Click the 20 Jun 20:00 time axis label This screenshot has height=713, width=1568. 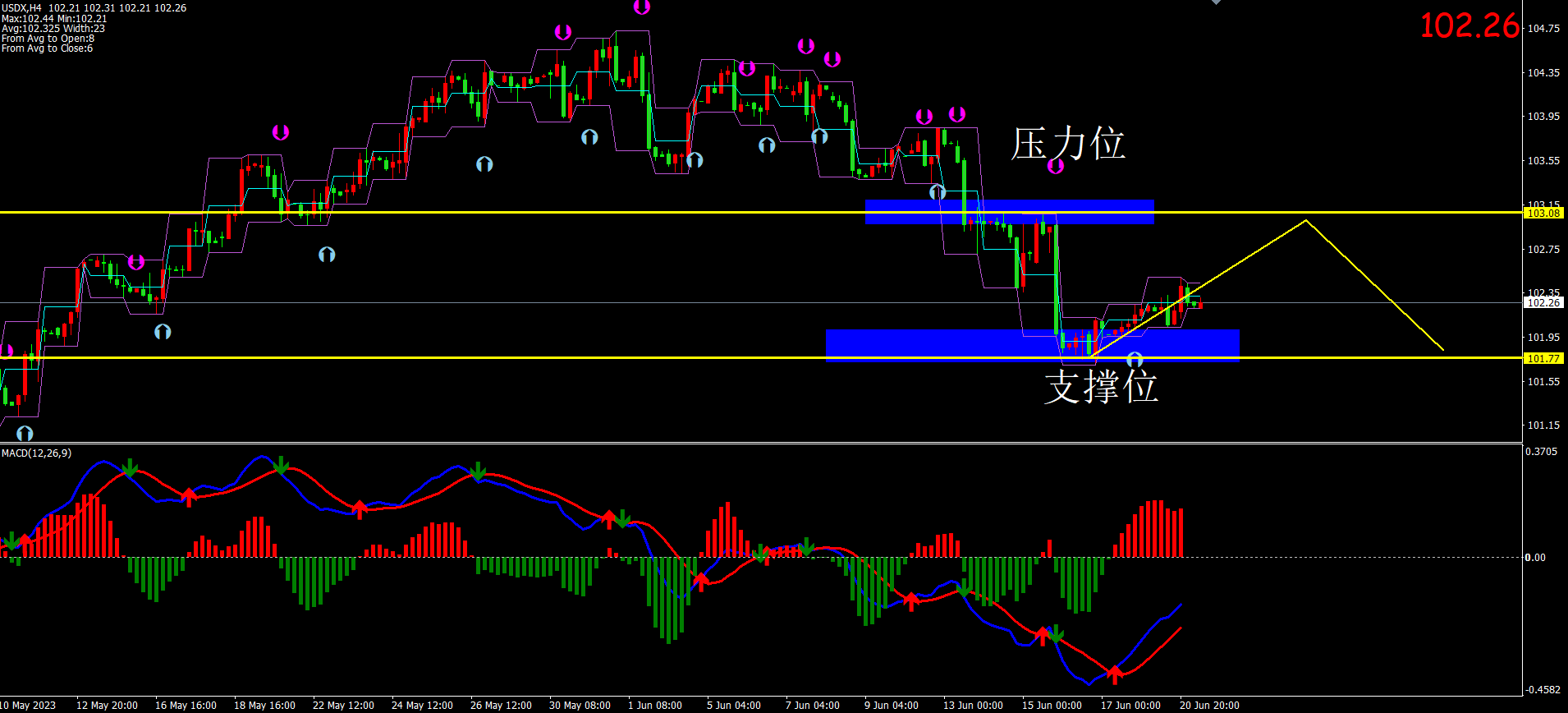pyautogui.click(x=1209, y=706)
